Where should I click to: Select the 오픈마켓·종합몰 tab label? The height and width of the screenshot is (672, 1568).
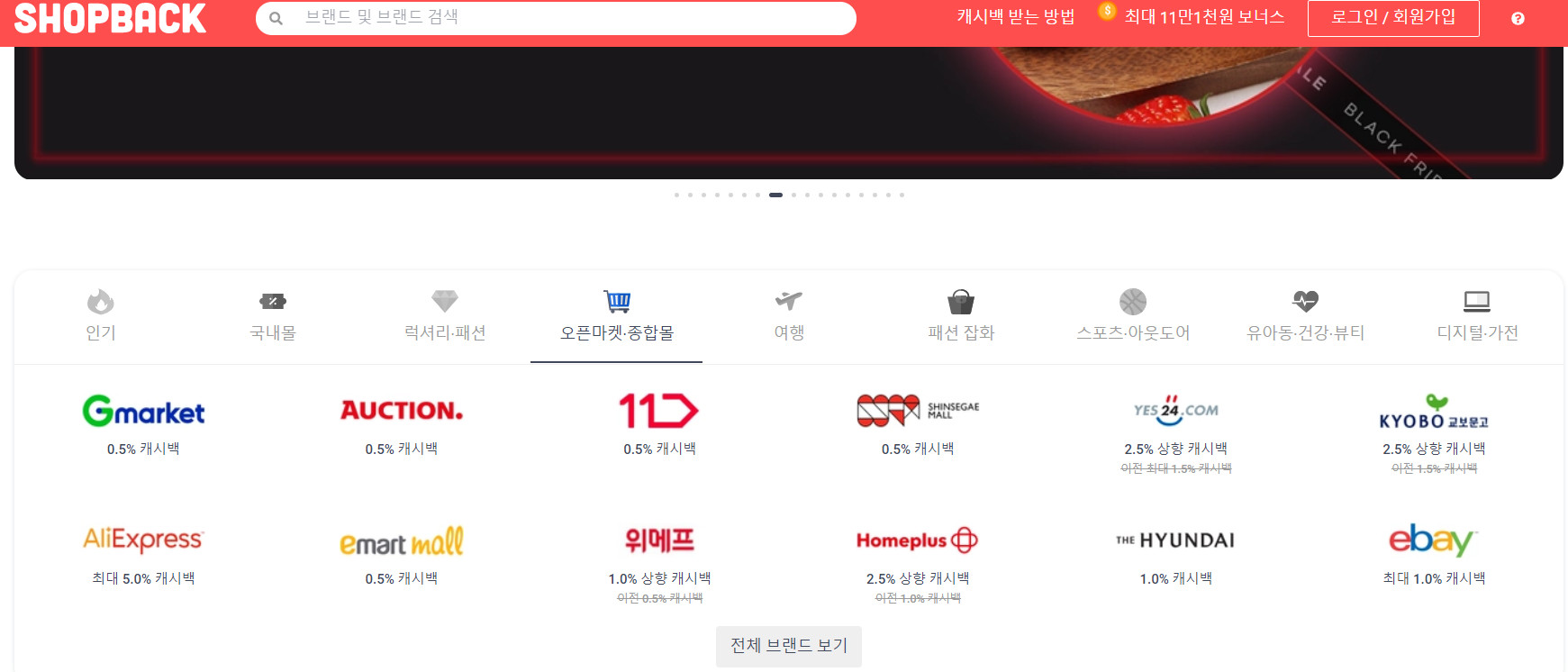(617, 332)
